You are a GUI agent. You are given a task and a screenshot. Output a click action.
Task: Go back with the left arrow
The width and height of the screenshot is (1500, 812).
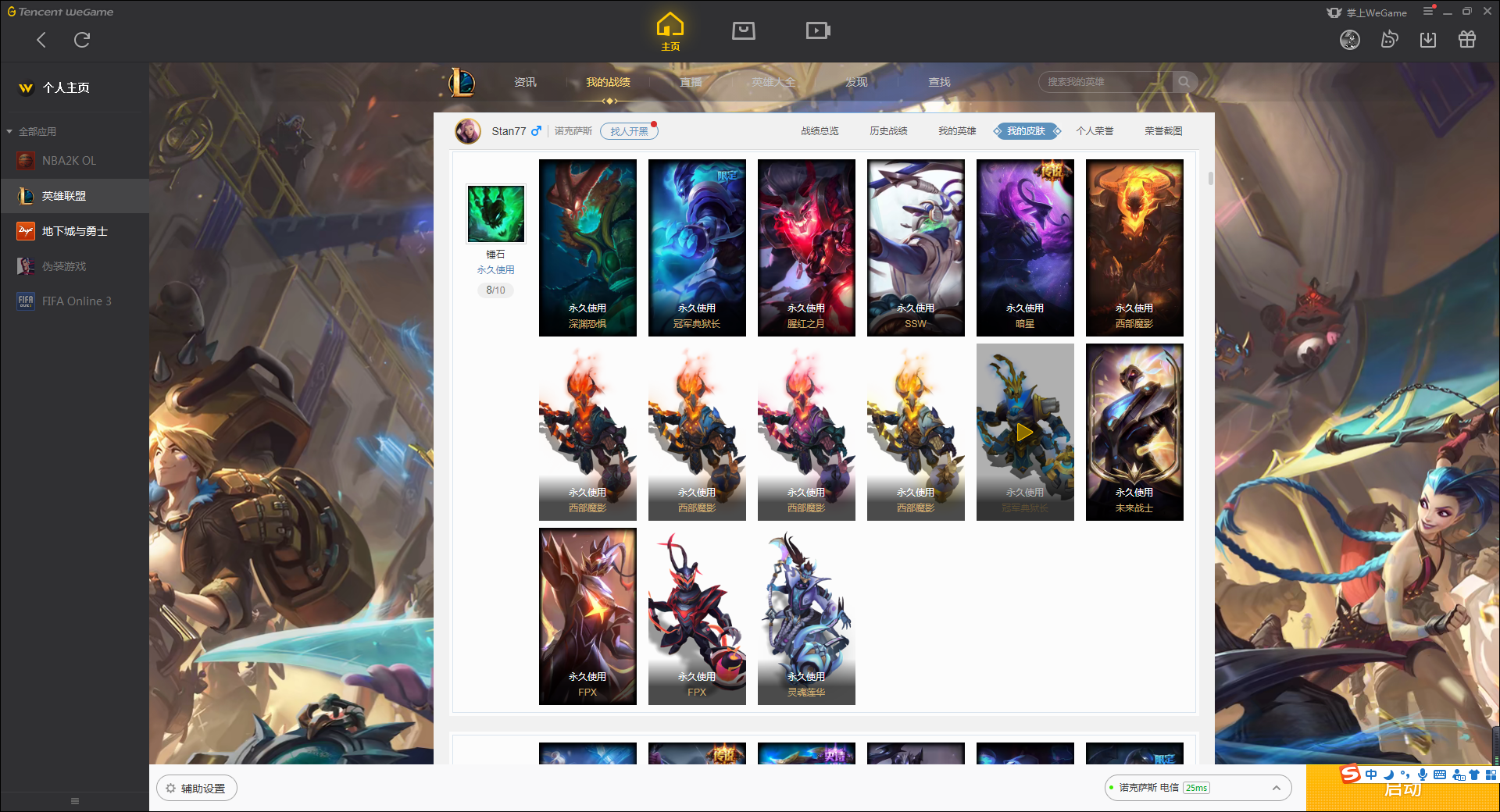coord(41,40)
